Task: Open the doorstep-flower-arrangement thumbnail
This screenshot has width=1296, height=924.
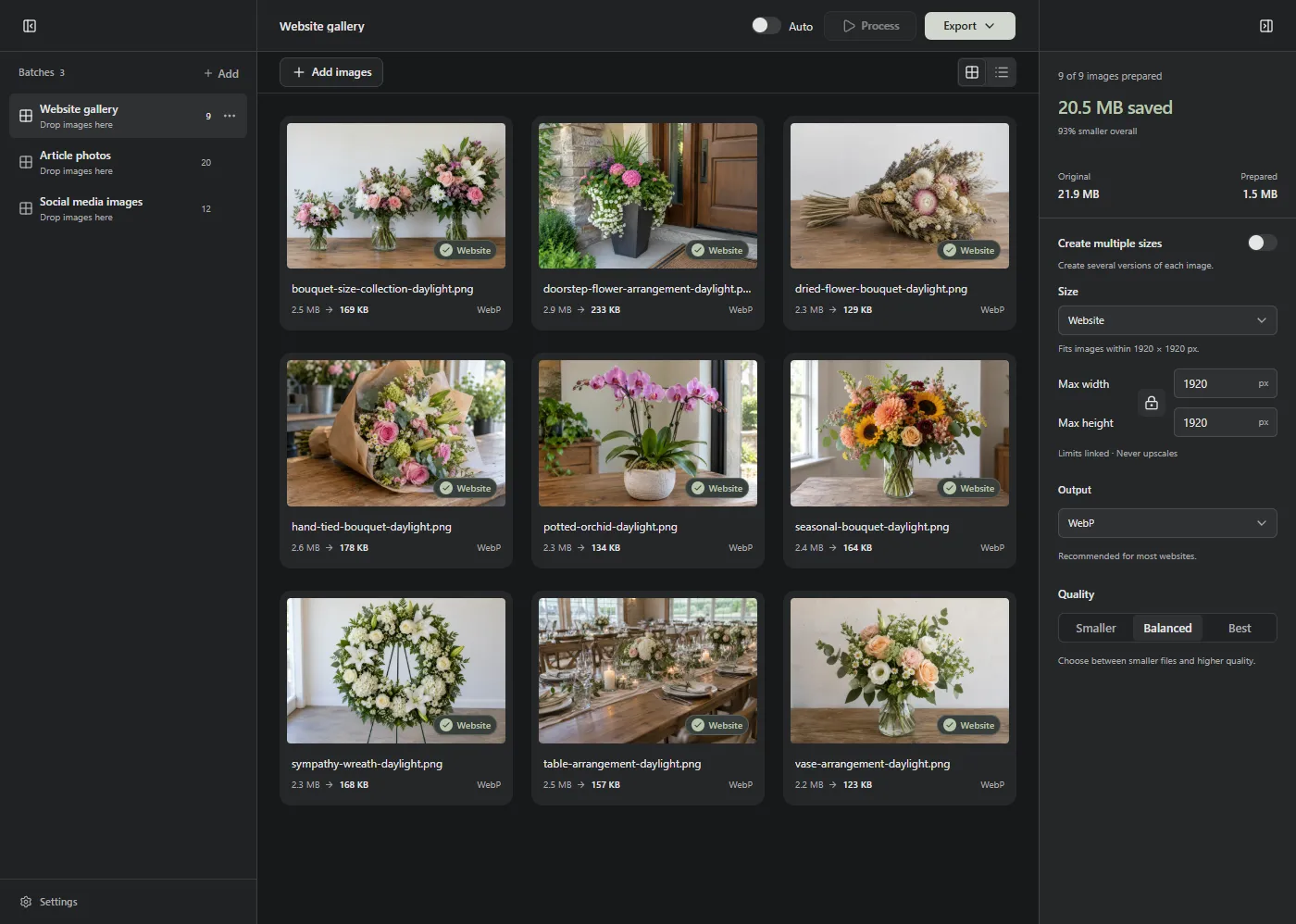Action: 648,195
